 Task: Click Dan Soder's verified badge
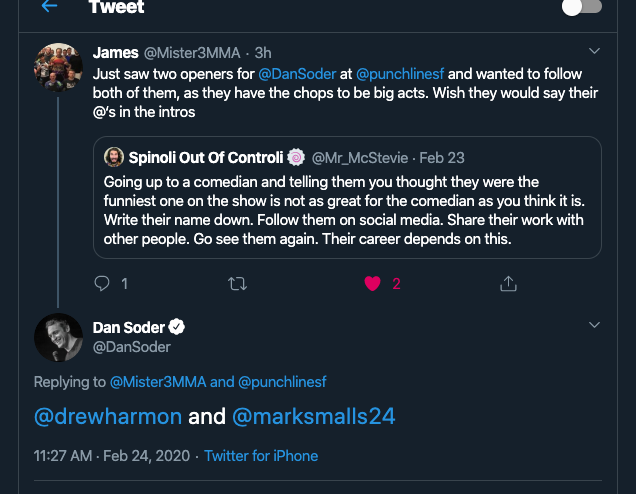click(x=177, y=328)
